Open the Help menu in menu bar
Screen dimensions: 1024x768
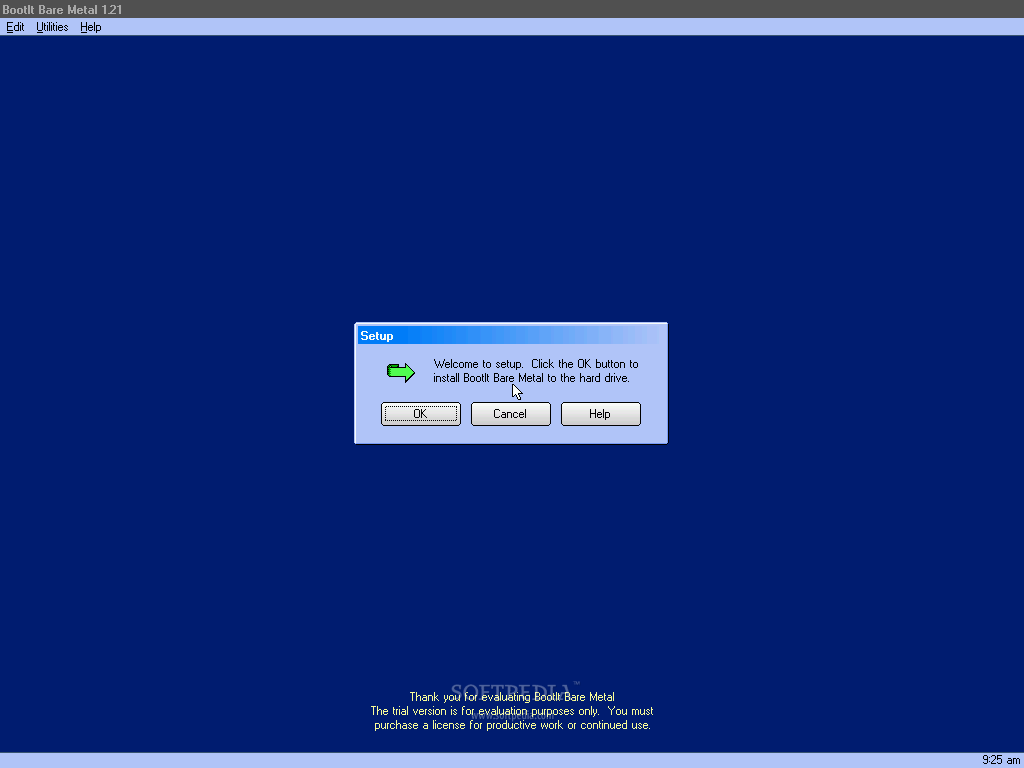(91, 27)
